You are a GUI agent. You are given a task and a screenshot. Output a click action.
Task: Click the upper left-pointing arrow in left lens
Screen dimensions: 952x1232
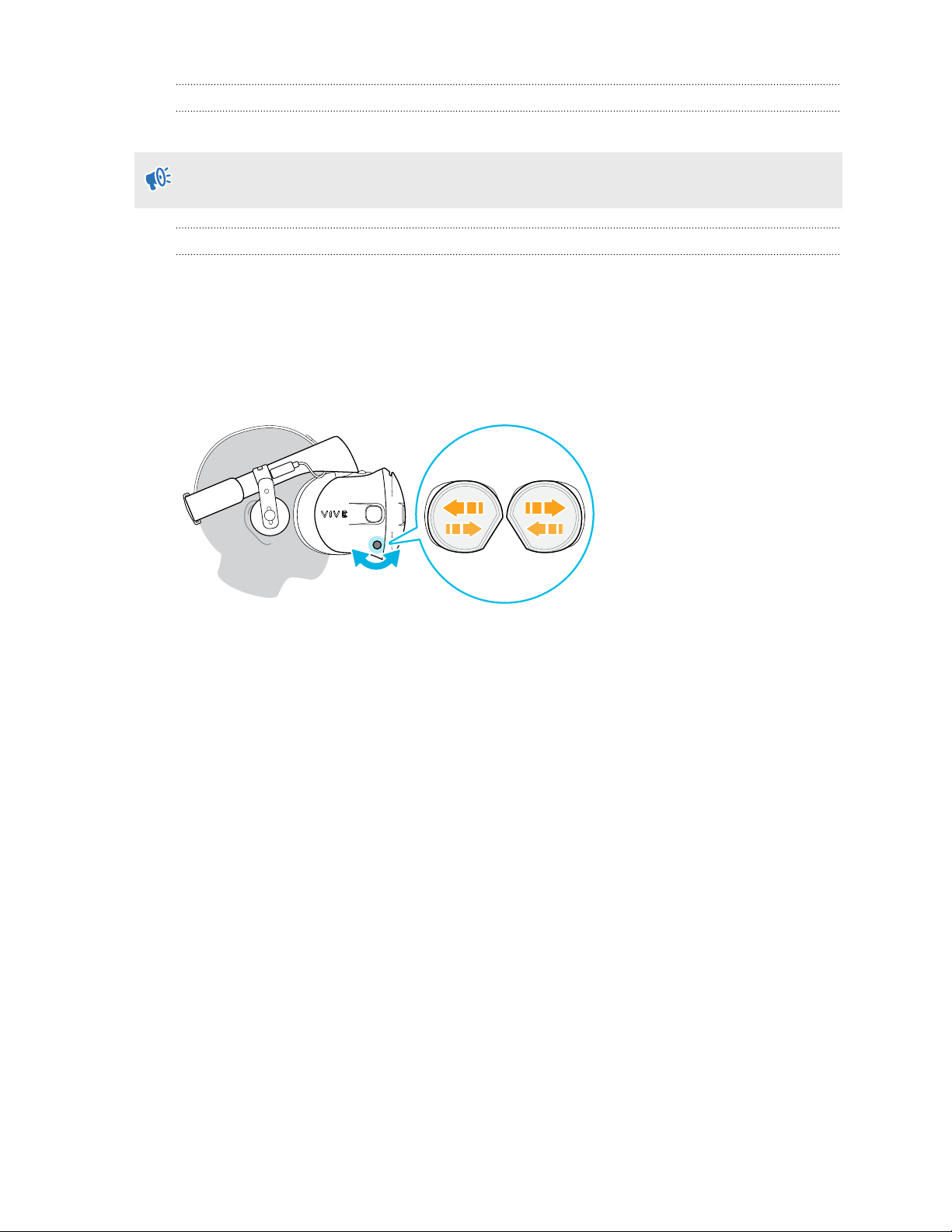pos(463,508)
